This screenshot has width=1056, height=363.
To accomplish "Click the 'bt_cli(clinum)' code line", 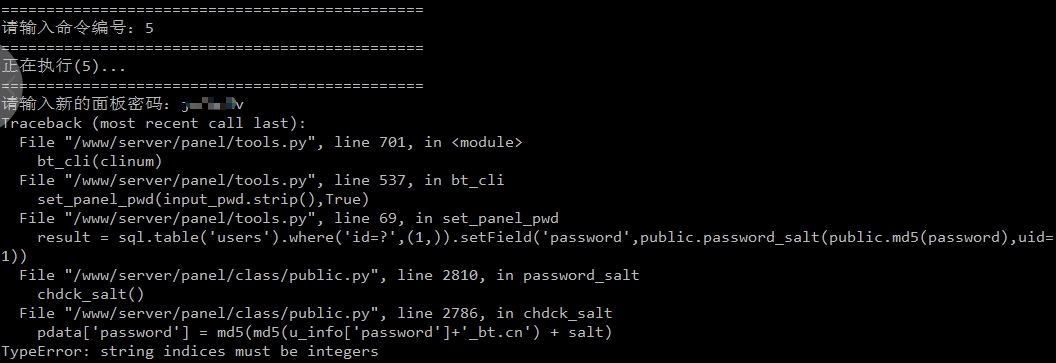I will [100, 161].
